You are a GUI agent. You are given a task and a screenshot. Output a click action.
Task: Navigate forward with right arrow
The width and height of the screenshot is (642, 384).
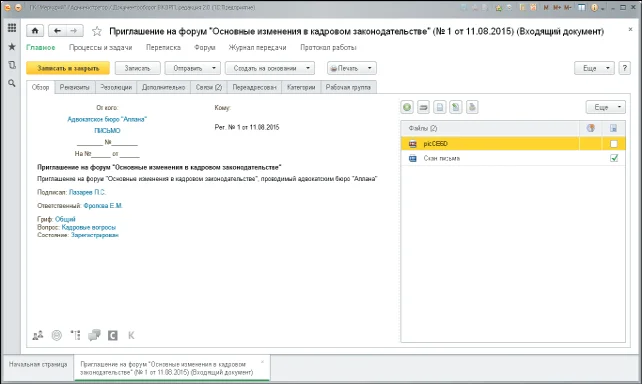click(74, 31)
